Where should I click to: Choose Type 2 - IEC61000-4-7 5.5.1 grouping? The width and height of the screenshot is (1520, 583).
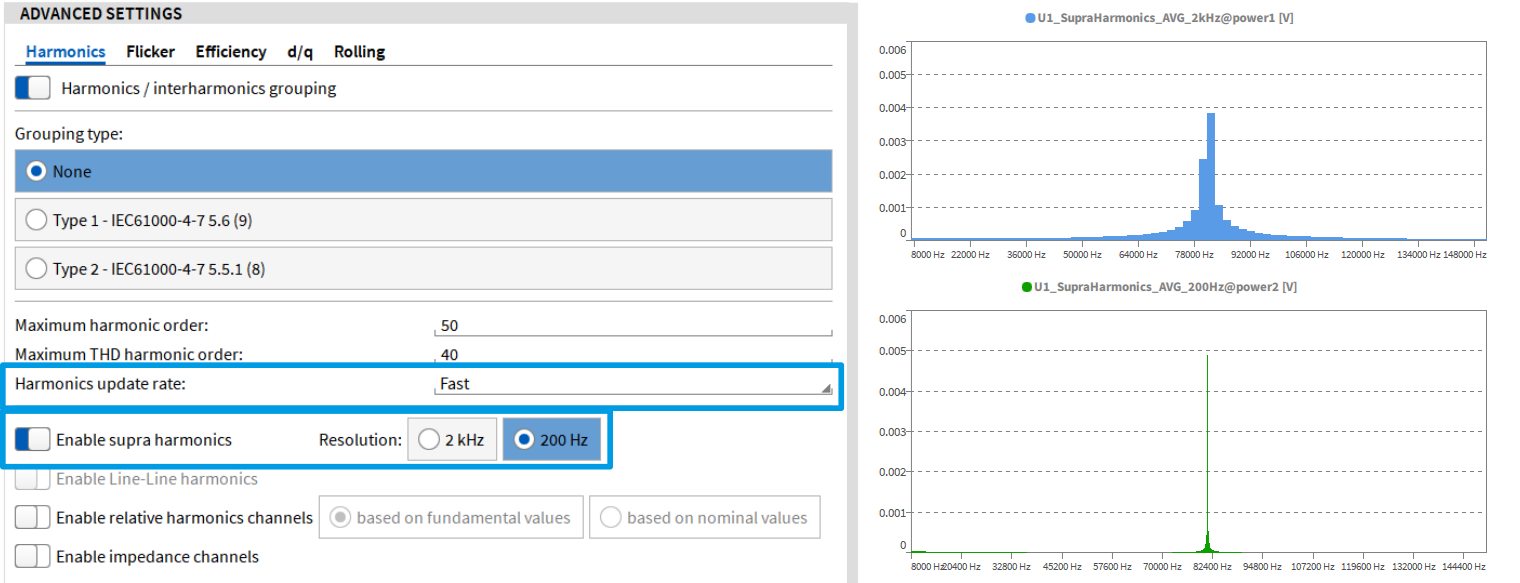(x=37, y=269)
